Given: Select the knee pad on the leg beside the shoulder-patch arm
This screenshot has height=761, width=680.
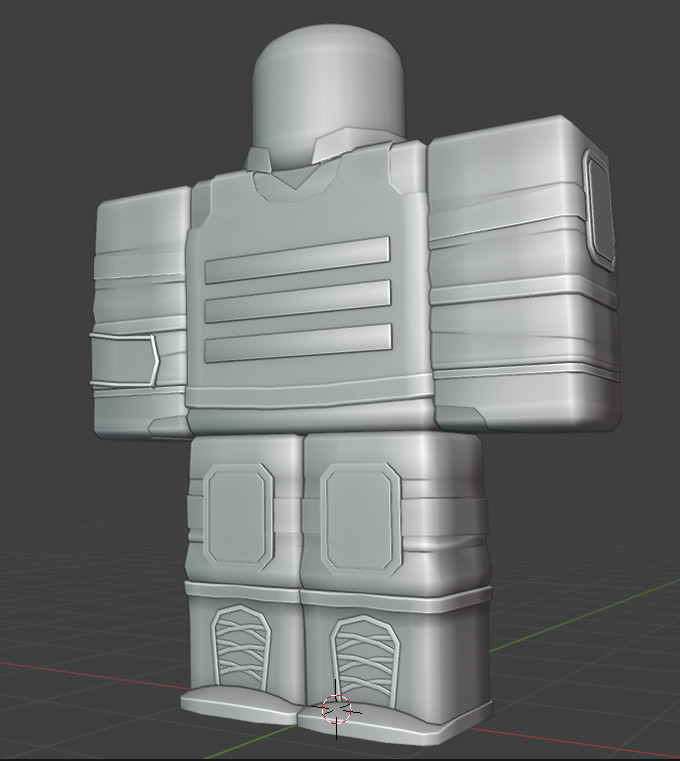Looking at the screenshot, I should (360, 519).
